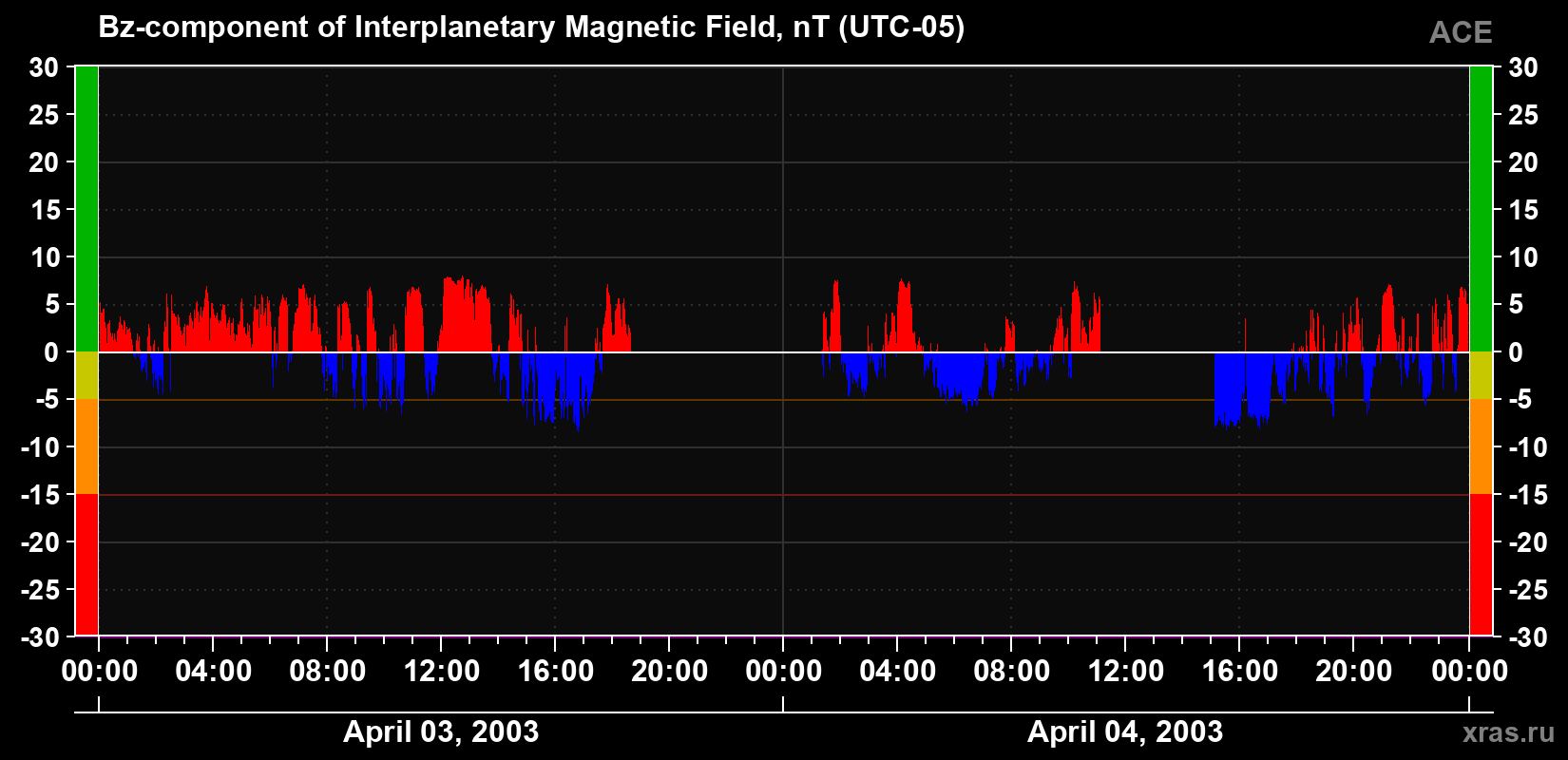Image resolution: width=1568 pixels, height=760 pixels.
Task: Click the chart title about the Bz-component
Action: 531,28
